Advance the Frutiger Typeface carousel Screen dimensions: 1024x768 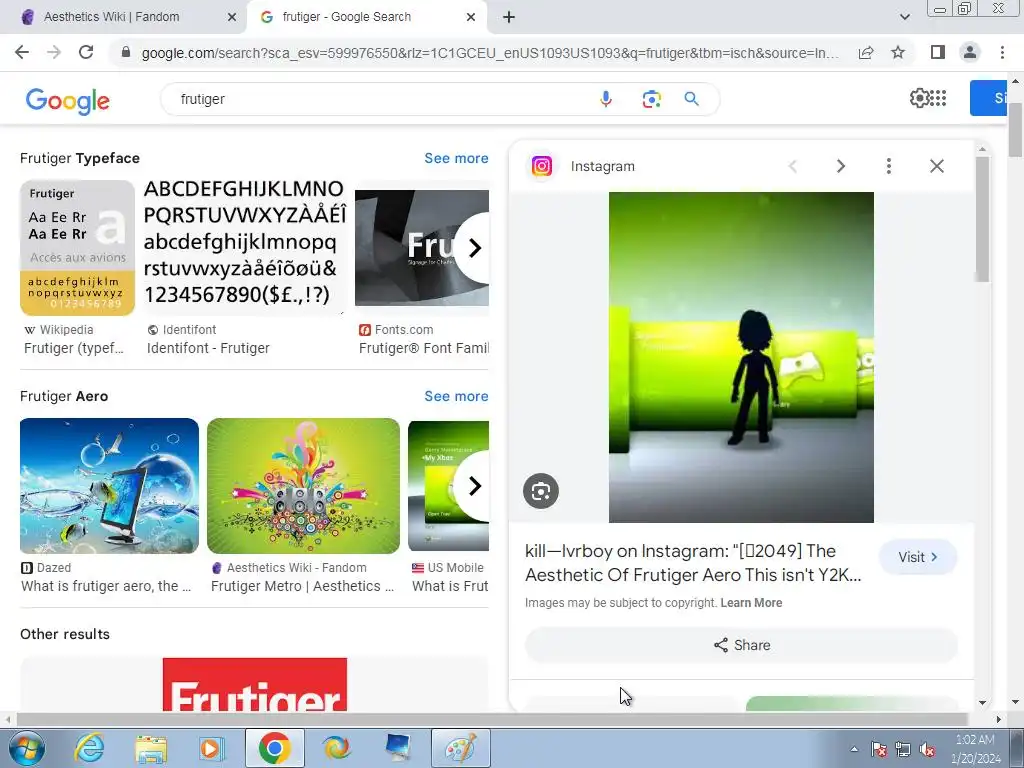pyautogui.click(x=475, y=248)
